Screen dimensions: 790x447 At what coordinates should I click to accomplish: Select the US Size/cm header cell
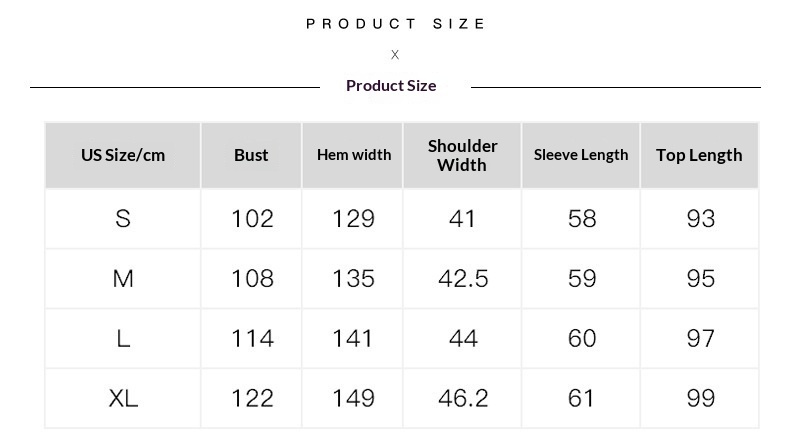coord(123,155)
